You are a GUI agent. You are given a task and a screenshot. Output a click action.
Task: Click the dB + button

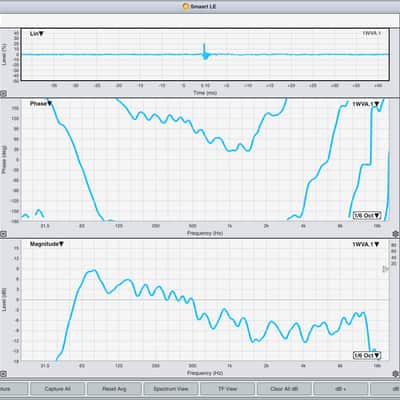(340, 389)
